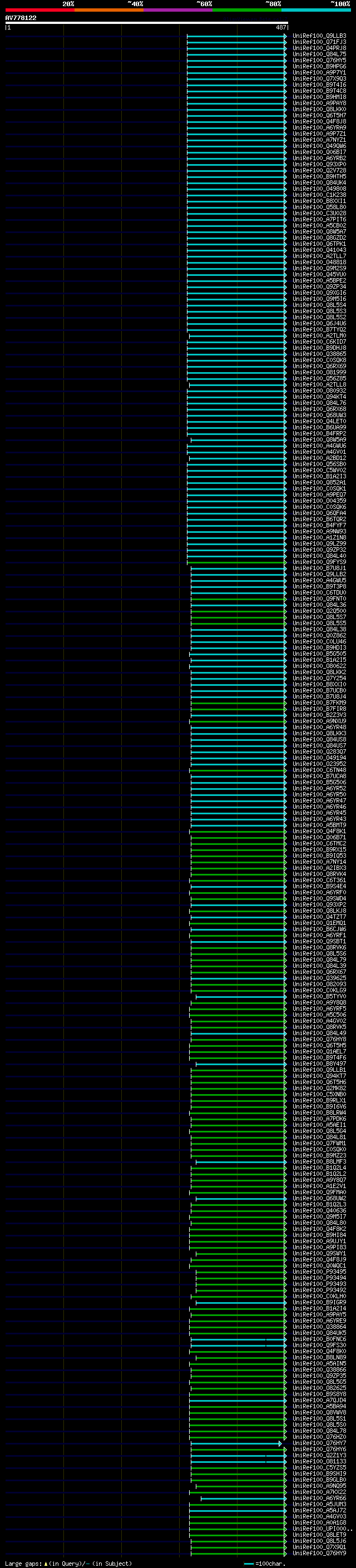Choose hit UniRef100_Q7X9Q3
The height and width of the screenshot is (1568, 356).
click(x=319, y=78)
